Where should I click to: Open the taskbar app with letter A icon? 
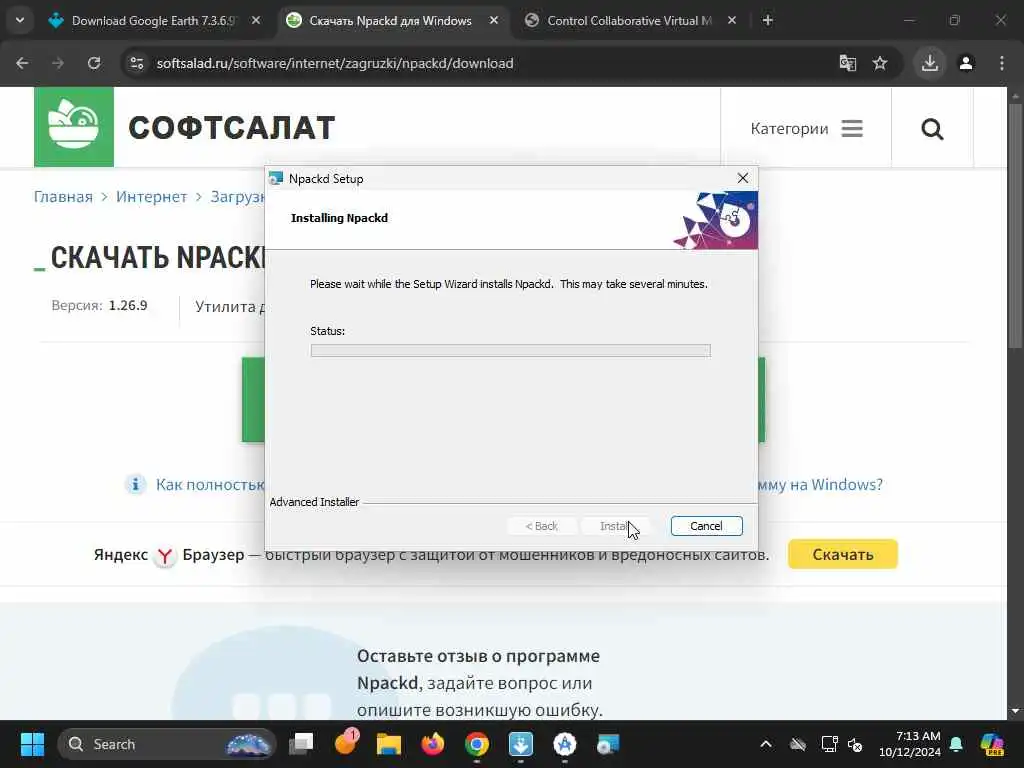coord(564,744)
